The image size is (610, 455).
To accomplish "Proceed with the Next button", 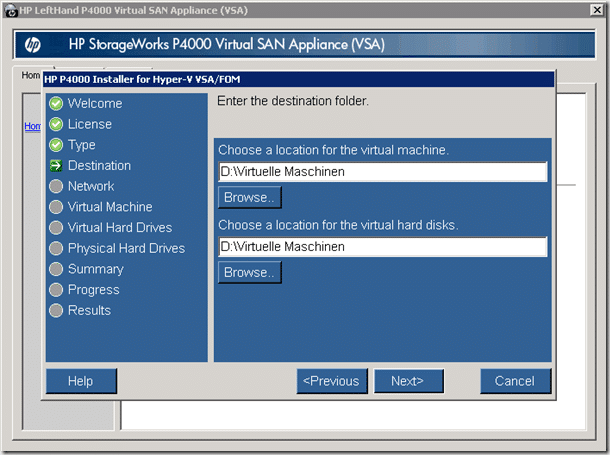I will [408, 381].
